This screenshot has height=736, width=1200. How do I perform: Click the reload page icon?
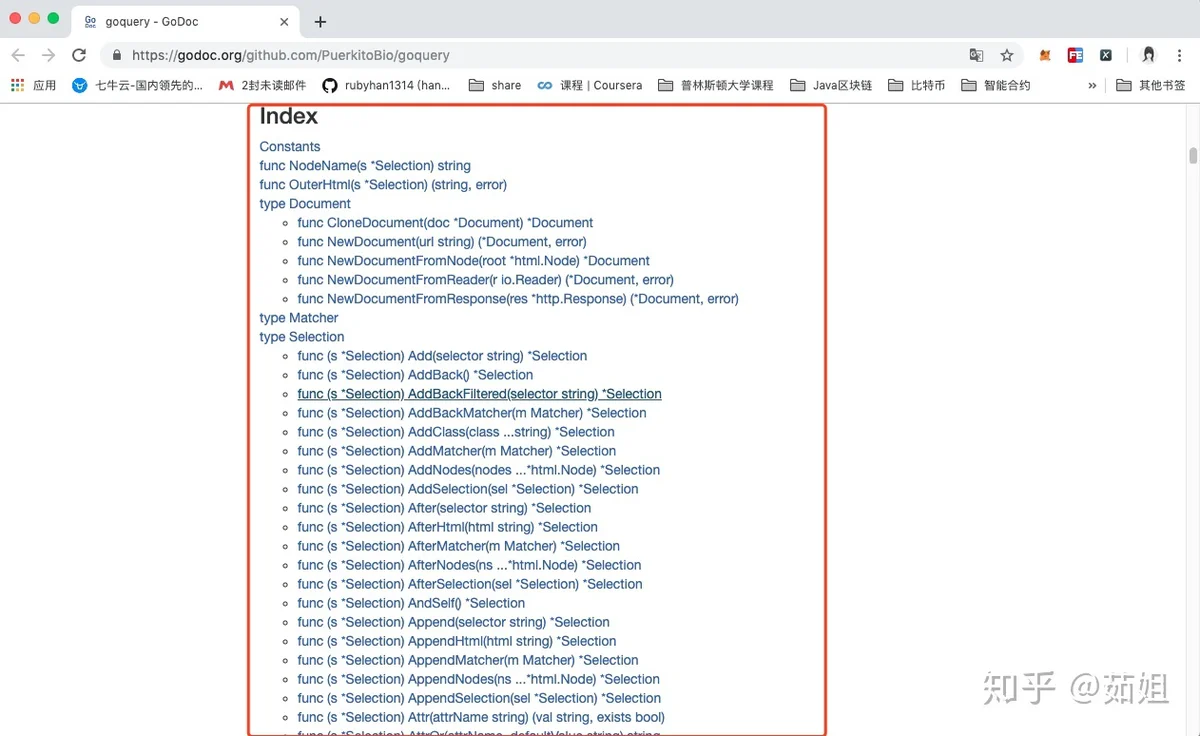(79, 56)
